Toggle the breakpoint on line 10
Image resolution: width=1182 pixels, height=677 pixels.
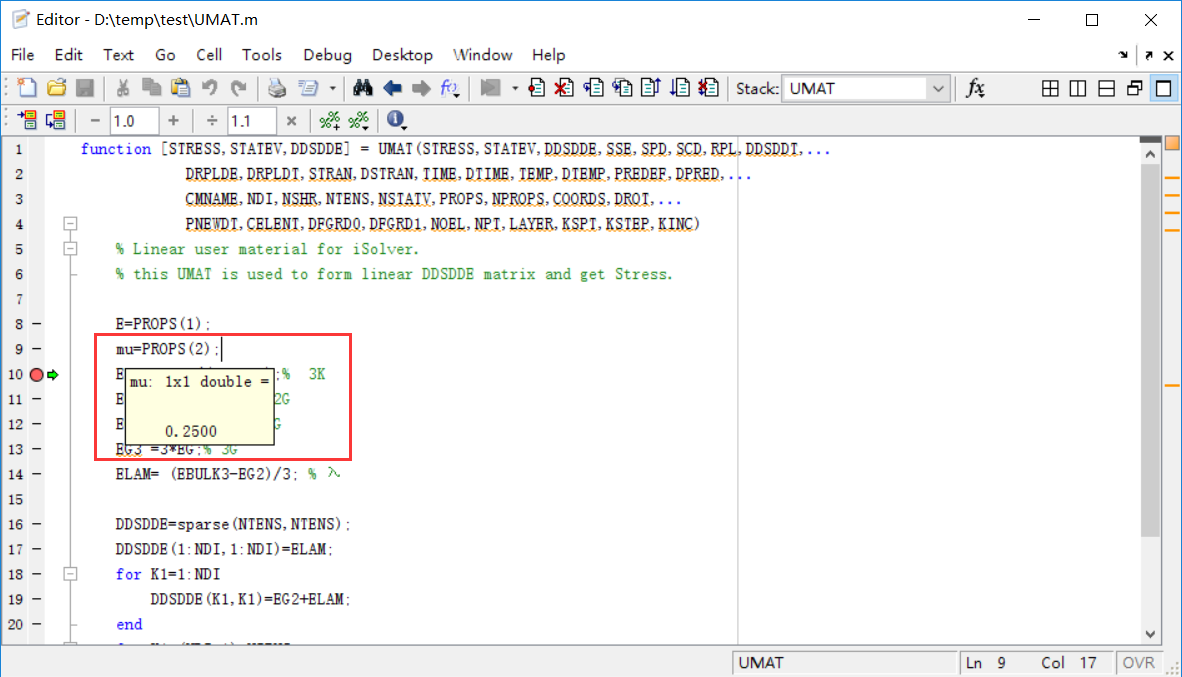pyautogui.click(x=37, y=374)
